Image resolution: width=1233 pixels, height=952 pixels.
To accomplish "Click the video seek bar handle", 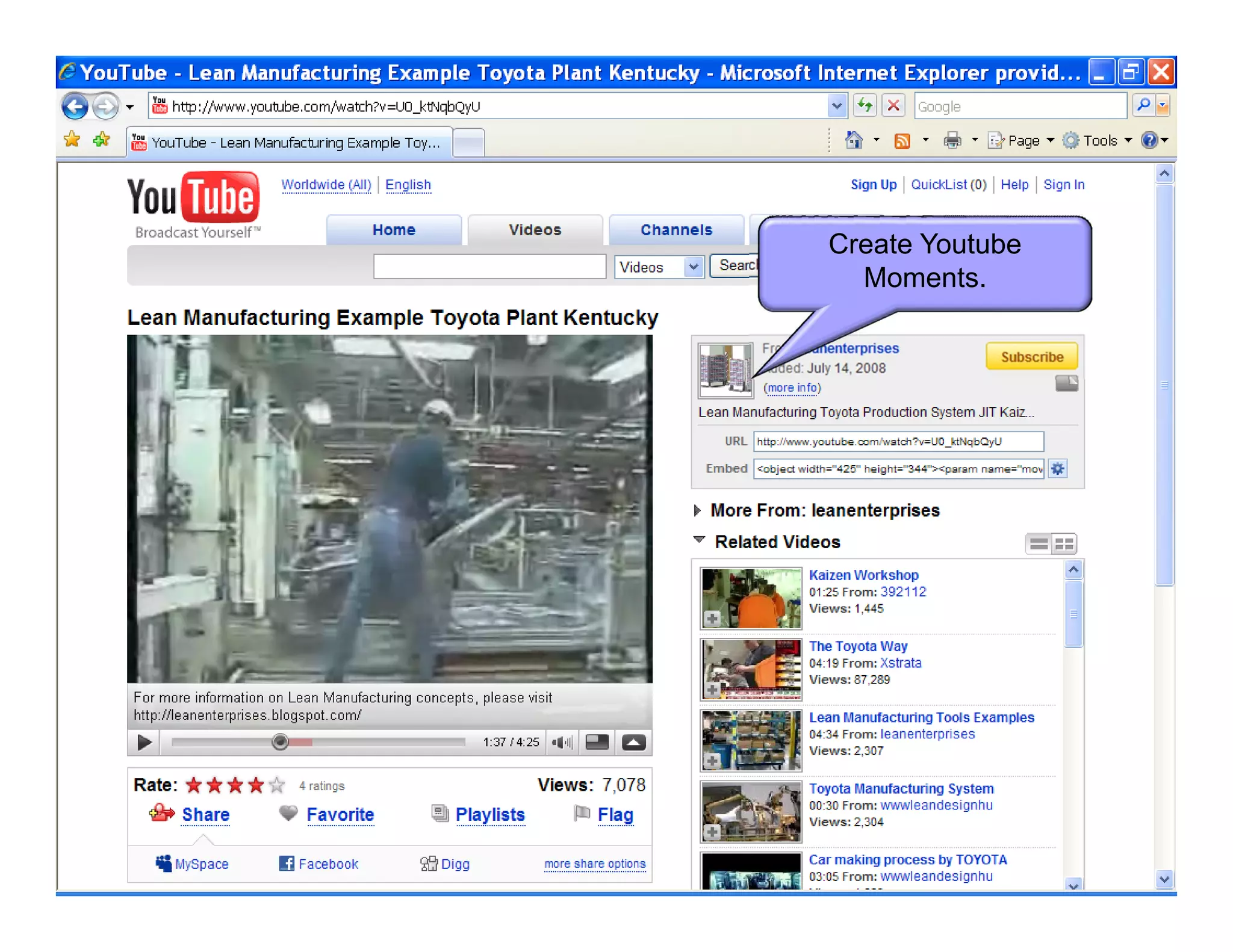I will [280, 741].
